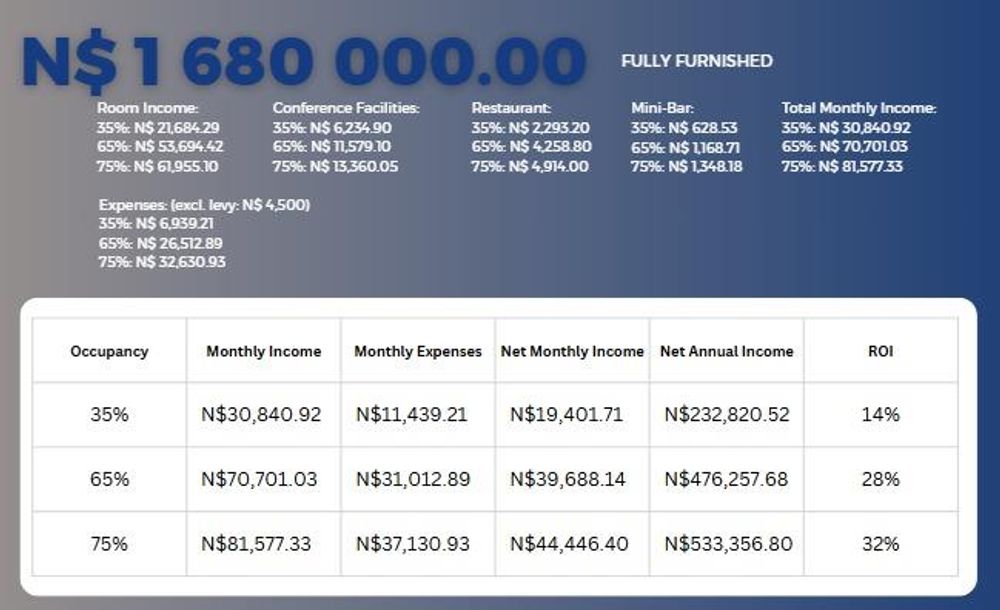Select the Monthly Income column header
Viewport: 1000px width, 610px height.
[x=264, y=351]
